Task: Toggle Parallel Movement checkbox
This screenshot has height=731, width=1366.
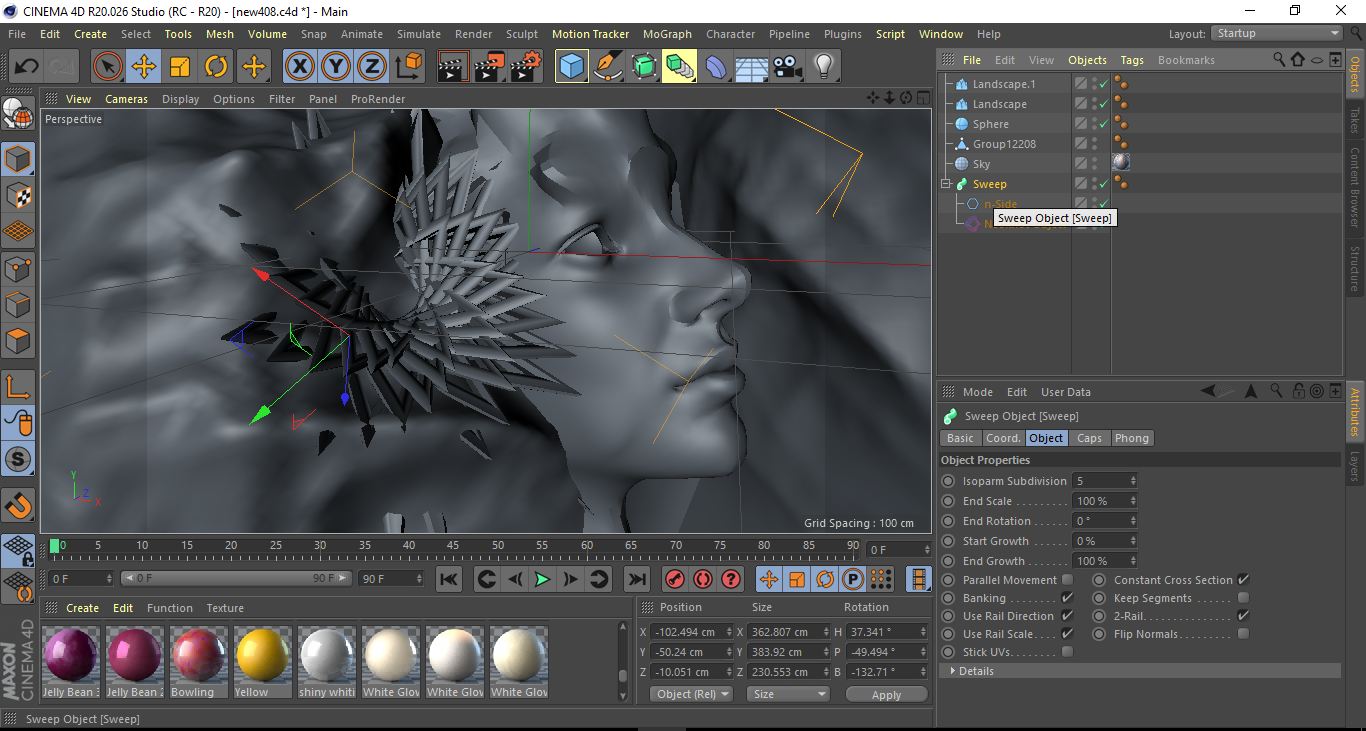Action: coord(1067,579)
